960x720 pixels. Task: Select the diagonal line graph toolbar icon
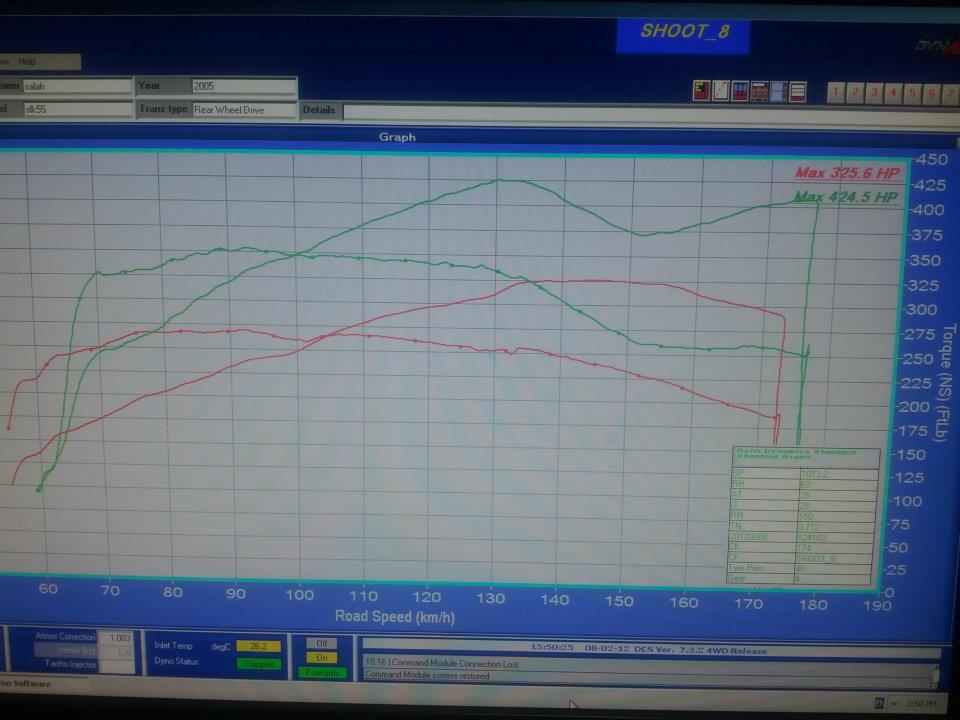click(720, 92)
